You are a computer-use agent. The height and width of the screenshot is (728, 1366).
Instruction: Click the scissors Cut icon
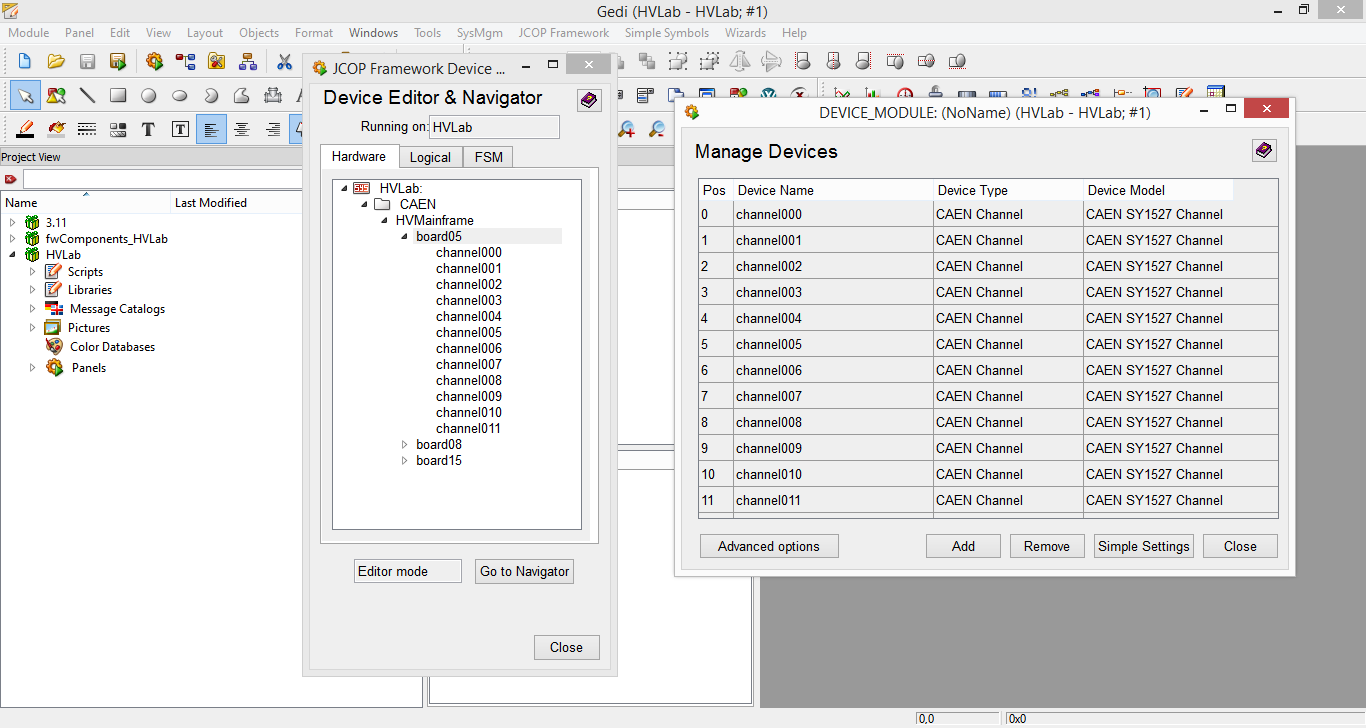pos(284,62)
